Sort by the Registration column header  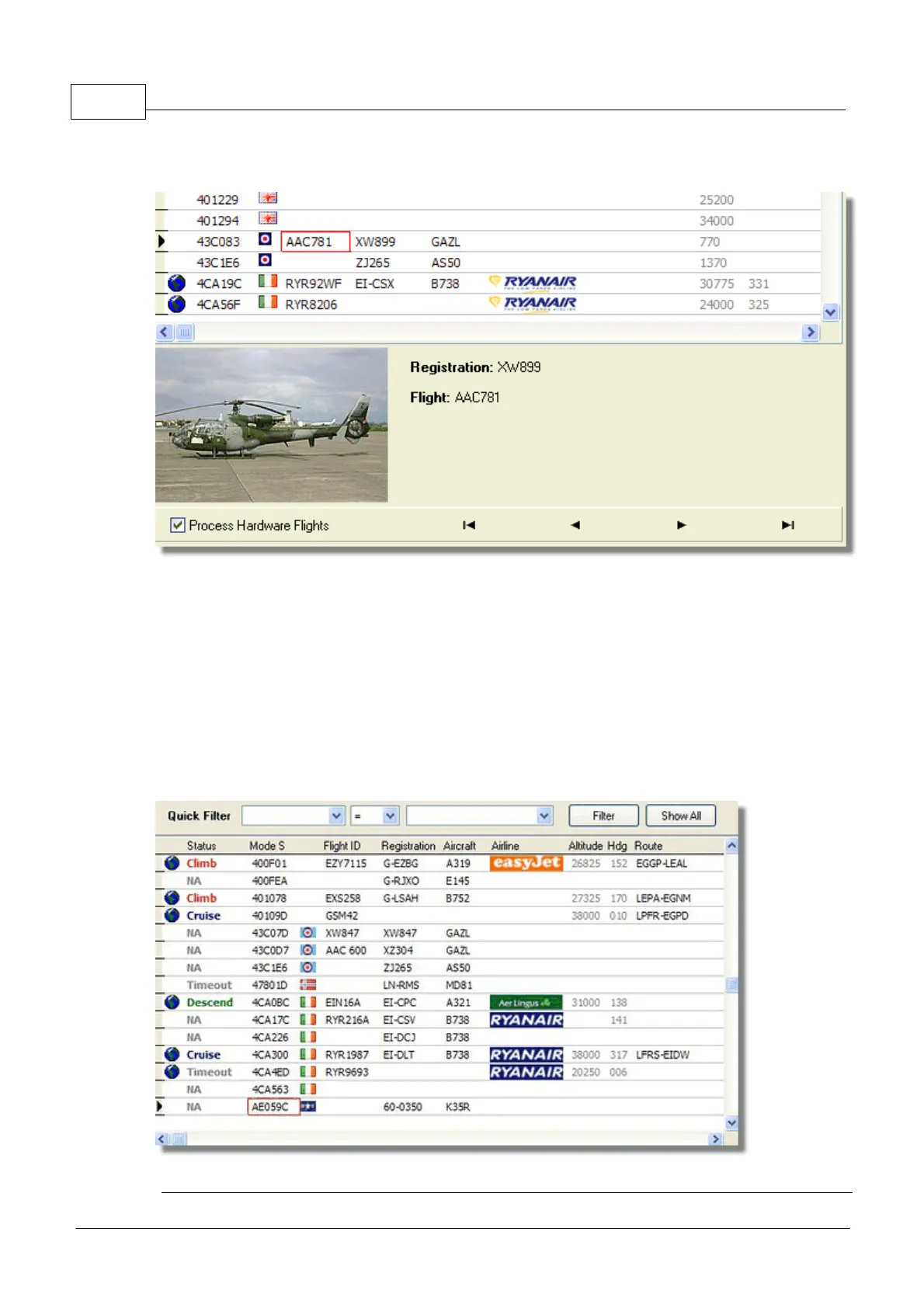(408, 846)
